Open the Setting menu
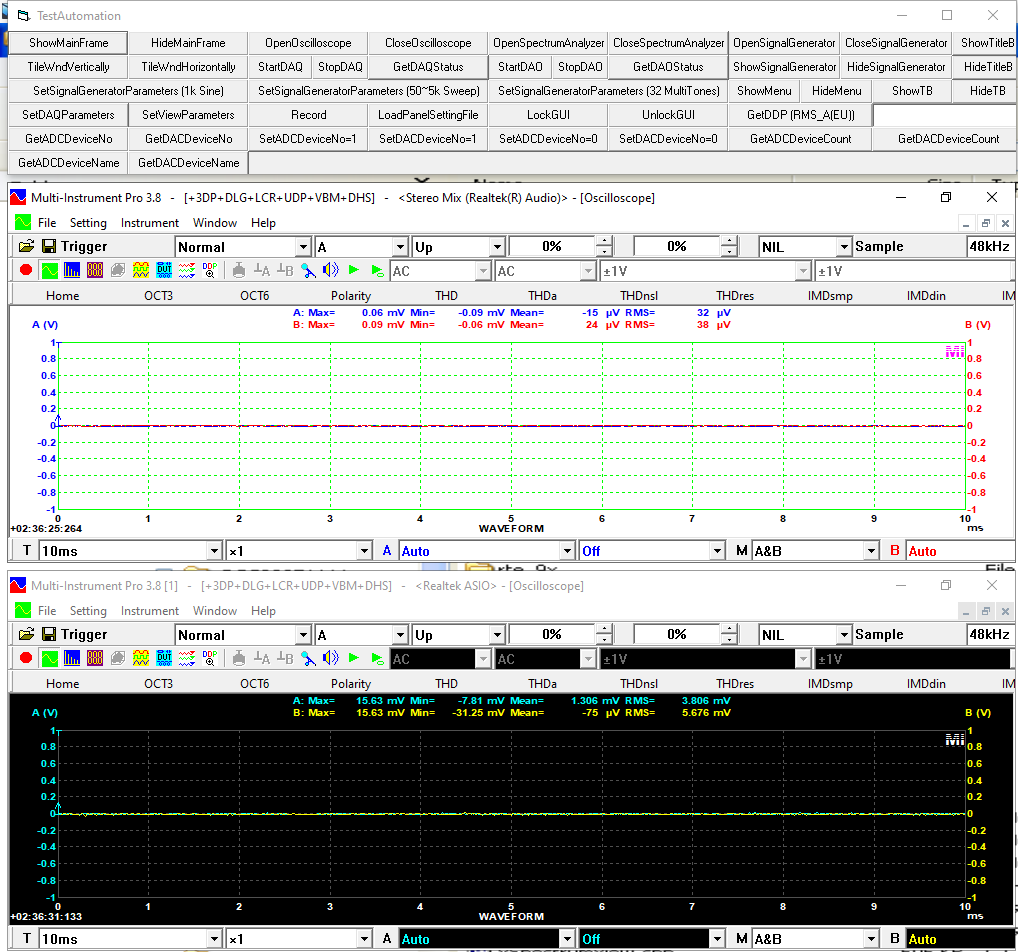 click(88, 222)
